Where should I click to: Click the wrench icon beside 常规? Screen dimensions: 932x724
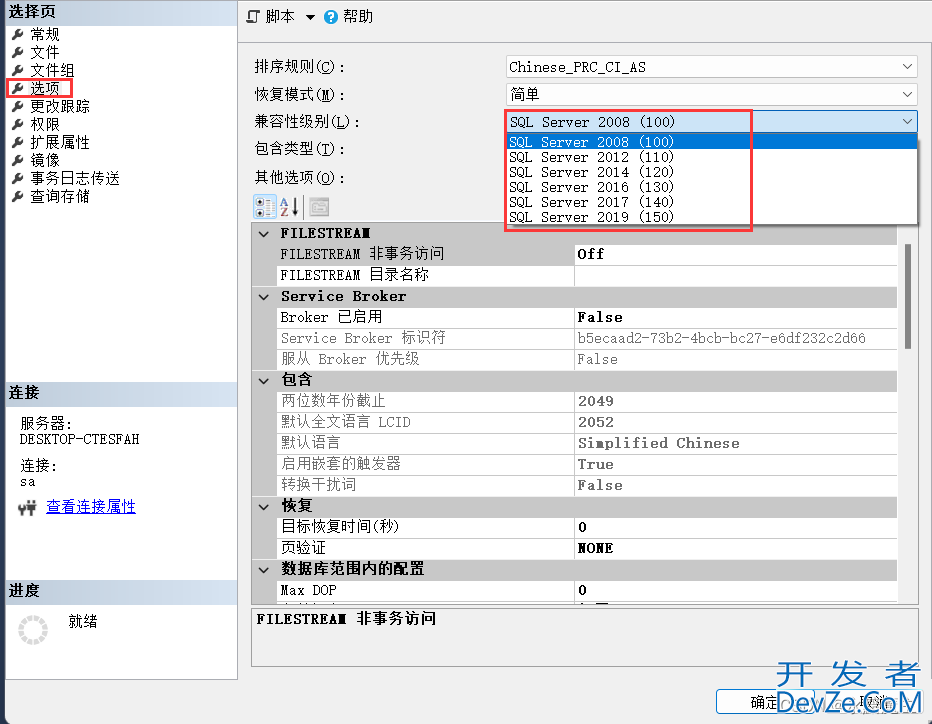[18, 34]
